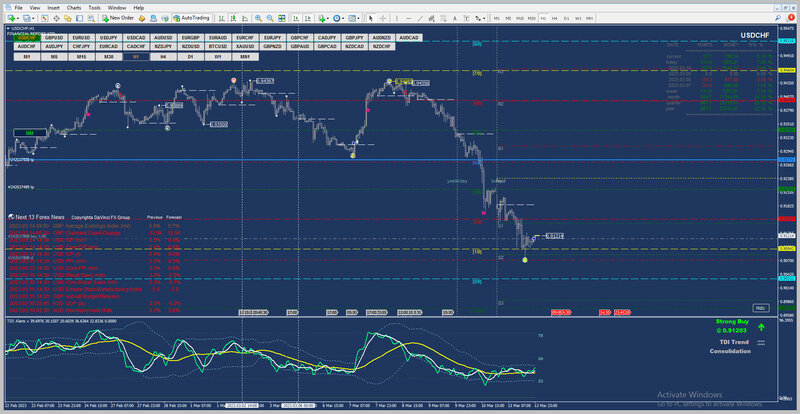Click the 'Next 13 Forex News' header
800x414 pixels.
[40, 217]
